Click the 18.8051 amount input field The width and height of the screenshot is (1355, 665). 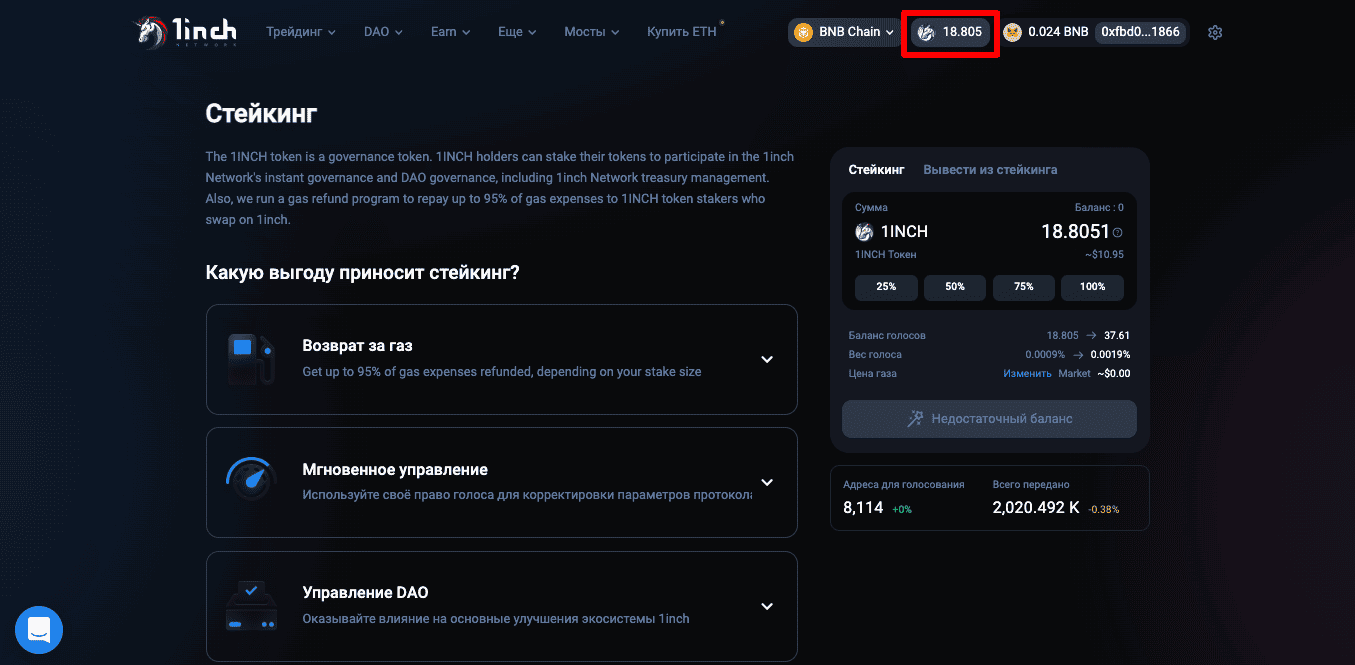point(1077,232)
